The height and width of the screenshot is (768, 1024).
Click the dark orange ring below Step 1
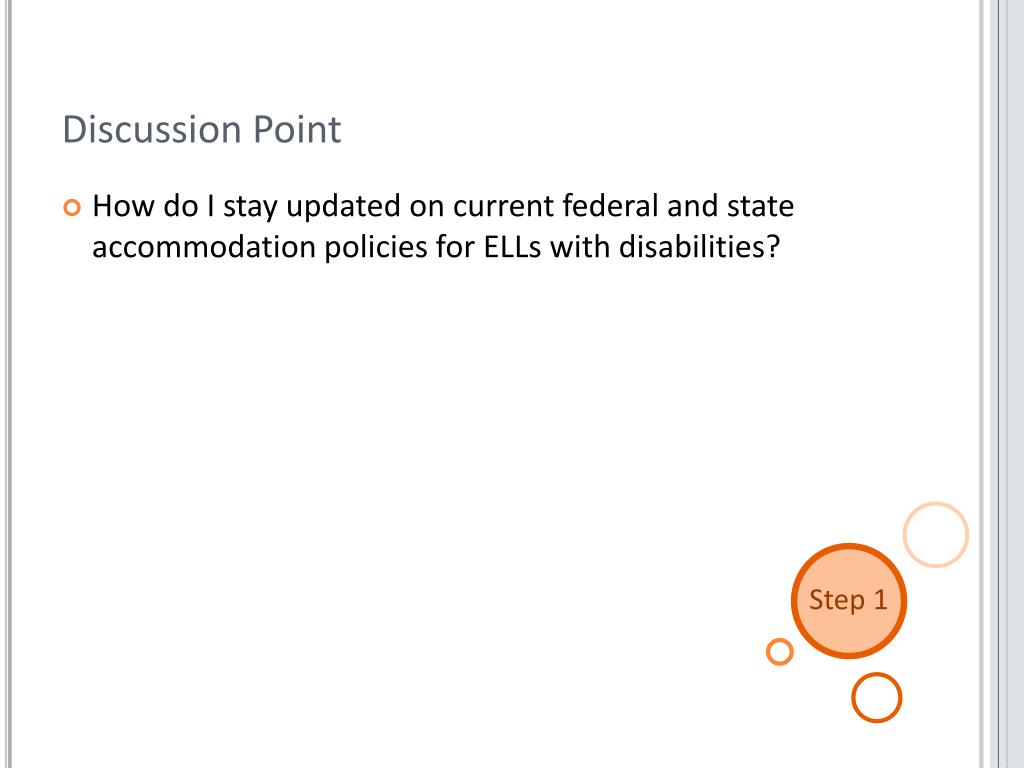pyautogui.click(x=876, y=697)
